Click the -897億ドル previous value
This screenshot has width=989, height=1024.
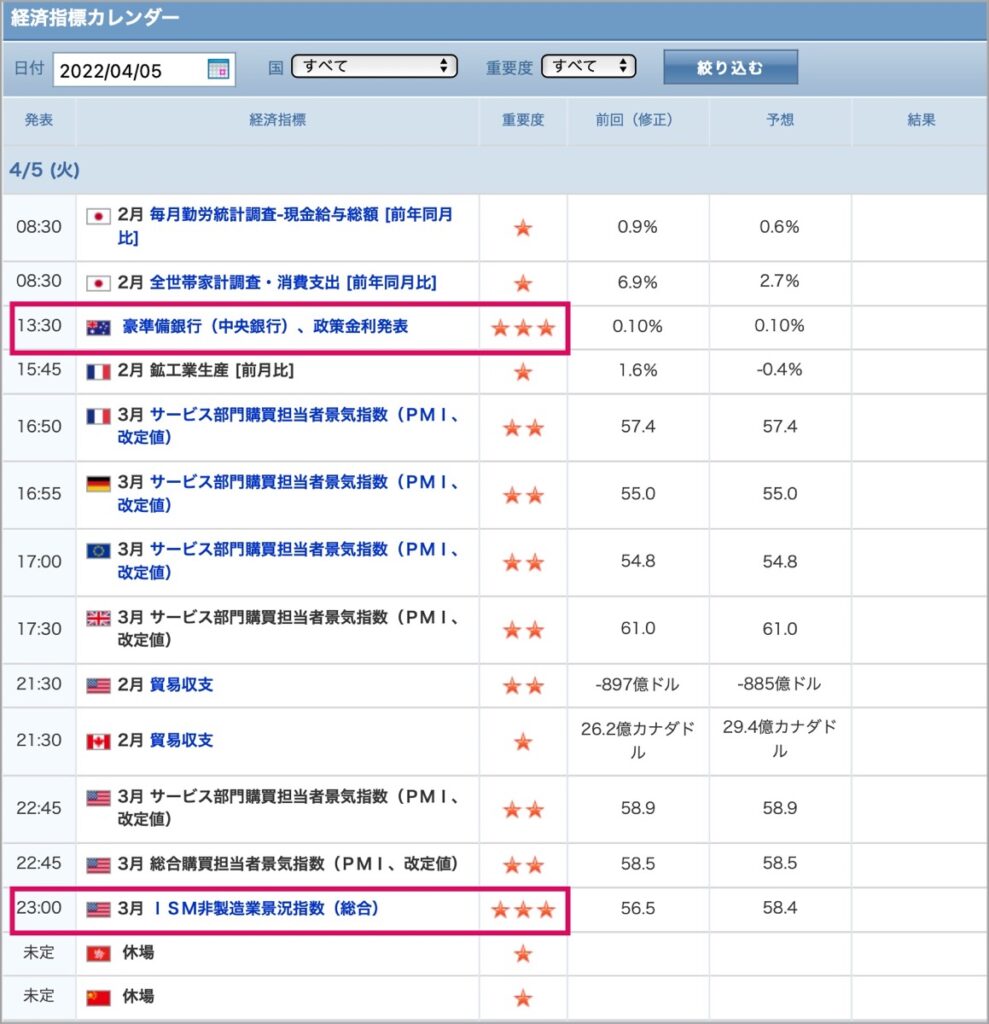(x=638, y=684)
